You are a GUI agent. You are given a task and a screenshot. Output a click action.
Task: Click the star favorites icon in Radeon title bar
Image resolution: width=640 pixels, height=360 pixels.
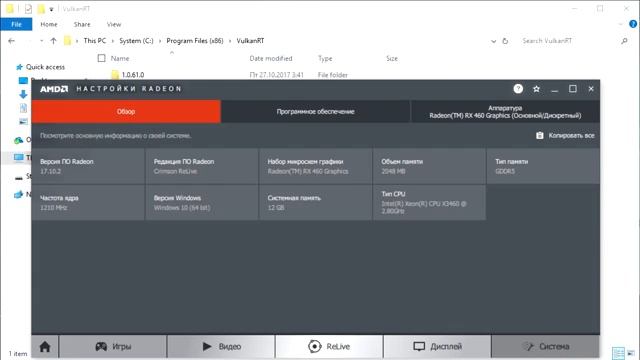[536, 89]
